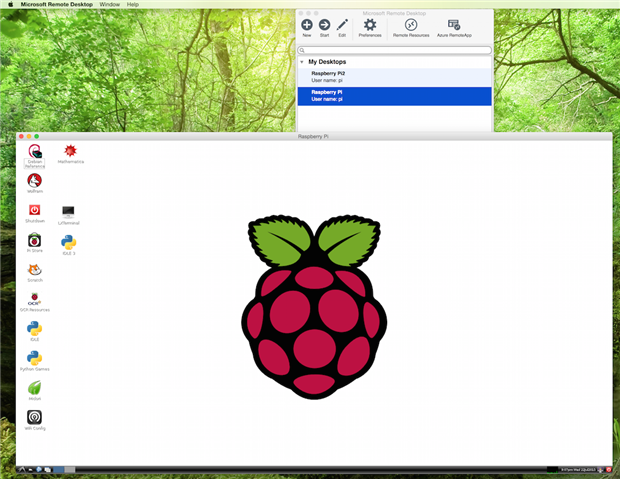
Task: Click the search field in Remote Desktop
Action: pyautogui.click(x=394, y=50)
